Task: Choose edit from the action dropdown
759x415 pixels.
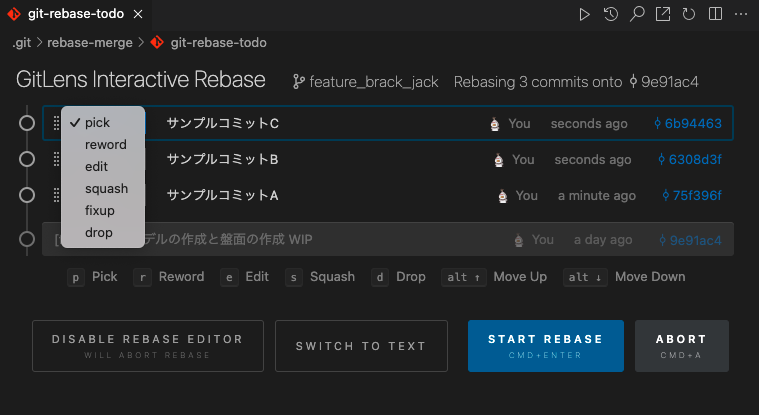Action: pyautogui.click(x=103, y=167)
